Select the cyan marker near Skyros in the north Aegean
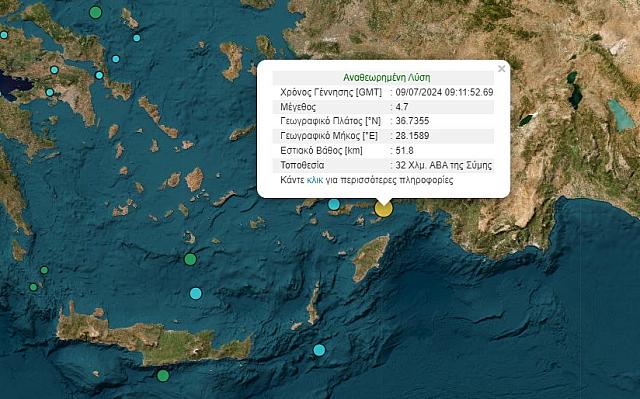 tap(137, 38)
